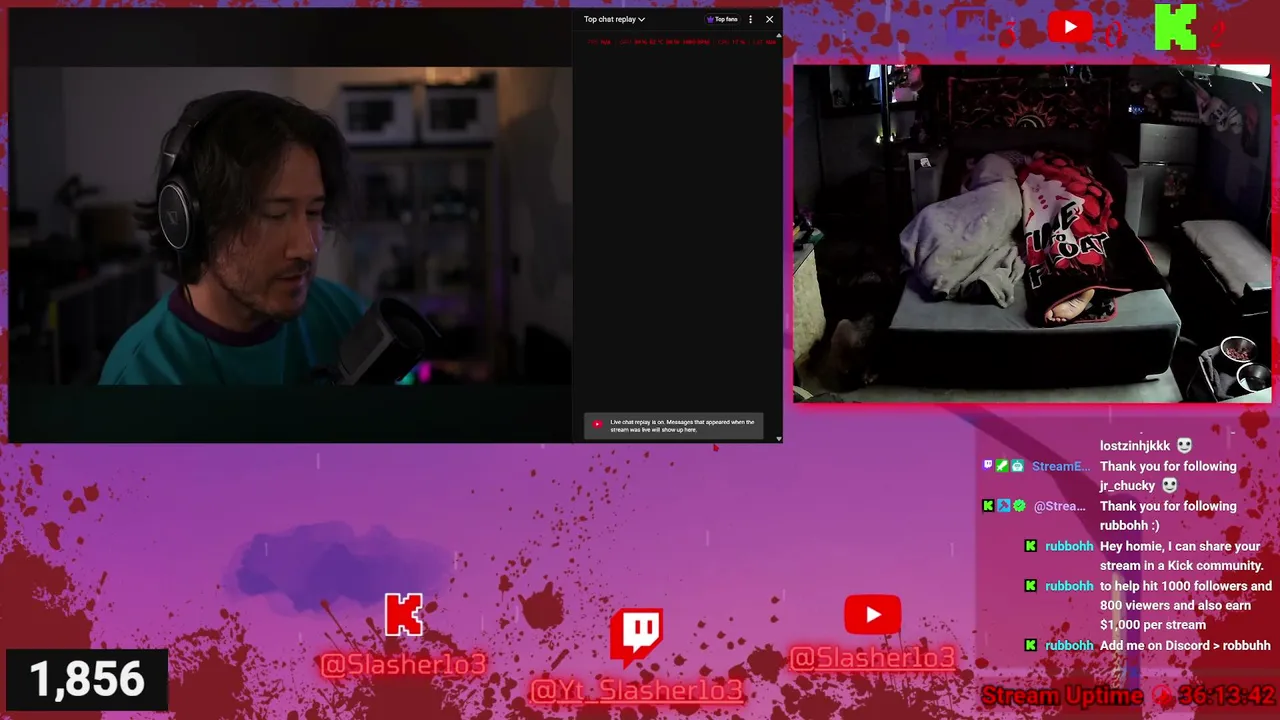Click Kick badge beside 'to help hit 1000 followers'
Image resolution: width=1280 pixels, height=720 pixels.
tap(1031, 586)
